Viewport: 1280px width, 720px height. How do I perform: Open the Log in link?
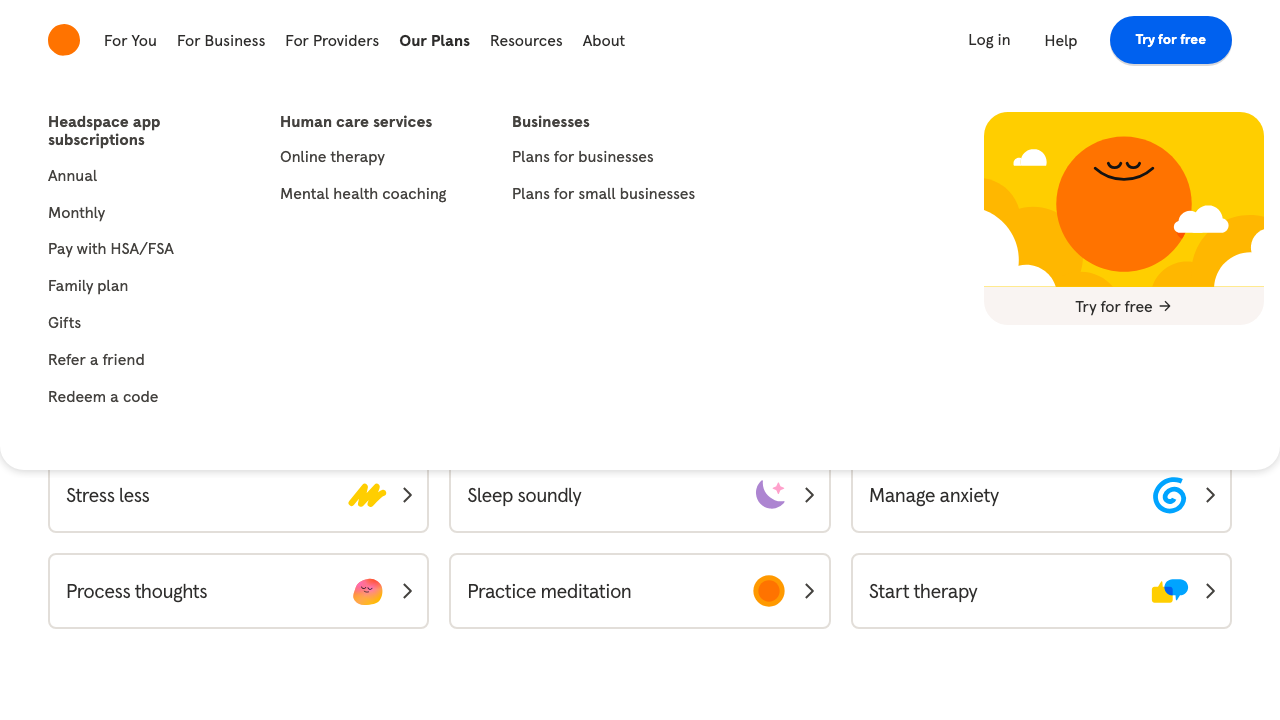[988, 39]
